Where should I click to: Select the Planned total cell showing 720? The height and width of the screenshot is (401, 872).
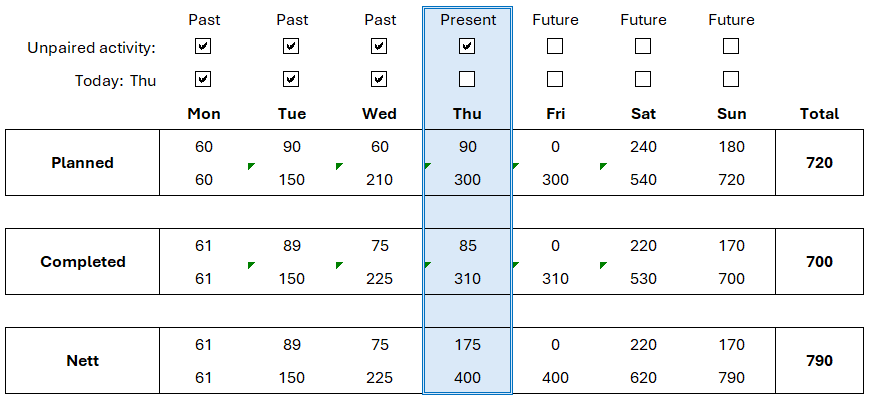819,162
